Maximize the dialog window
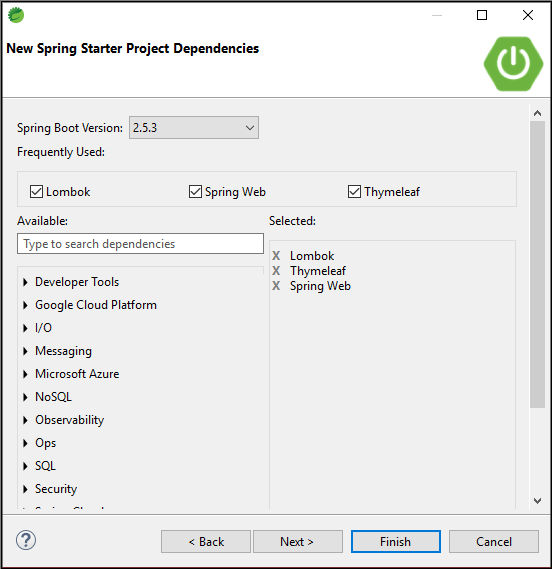 tap(482, 15)
